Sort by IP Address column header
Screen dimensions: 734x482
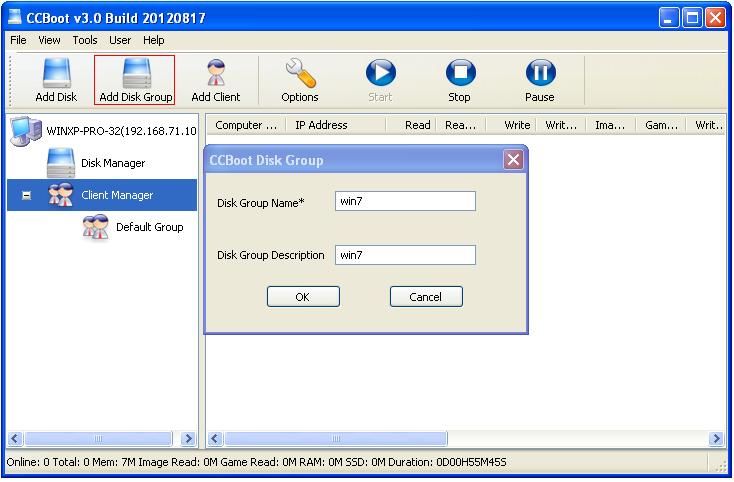pos(336,125)
